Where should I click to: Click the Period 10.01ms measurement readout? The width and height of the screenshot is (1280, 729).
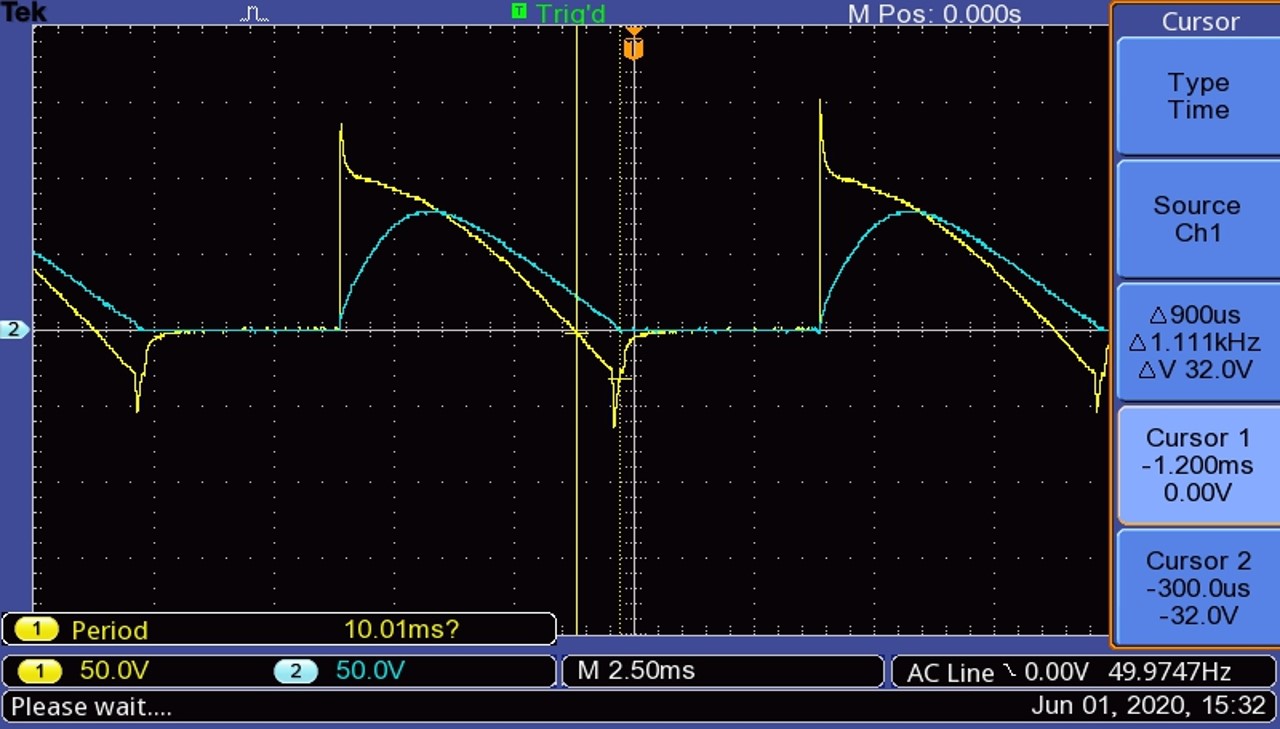[x=278, y=630]
